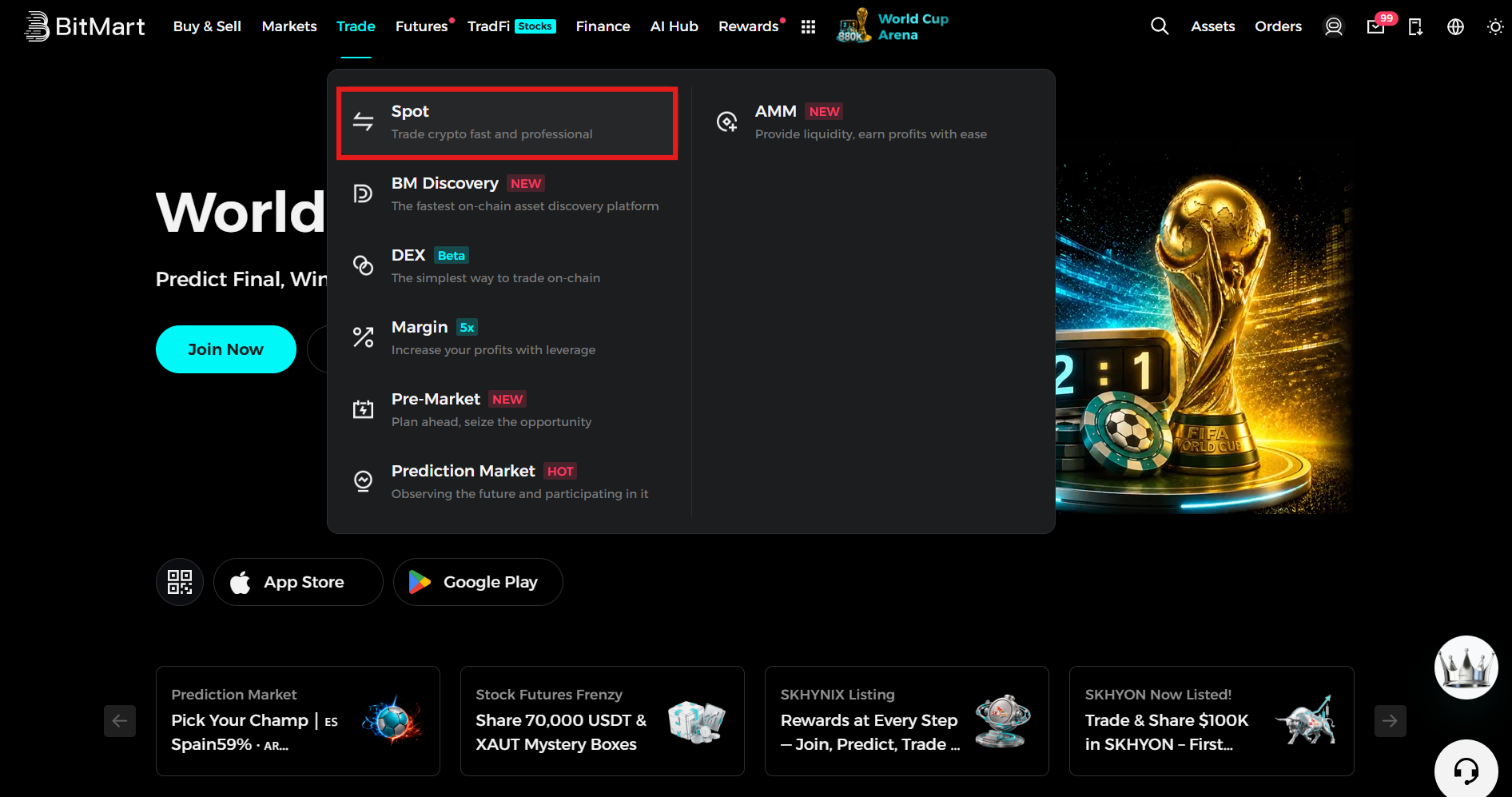Open the user profile icon
This screenshot has width=1512, height=797.
[1334, 26]
